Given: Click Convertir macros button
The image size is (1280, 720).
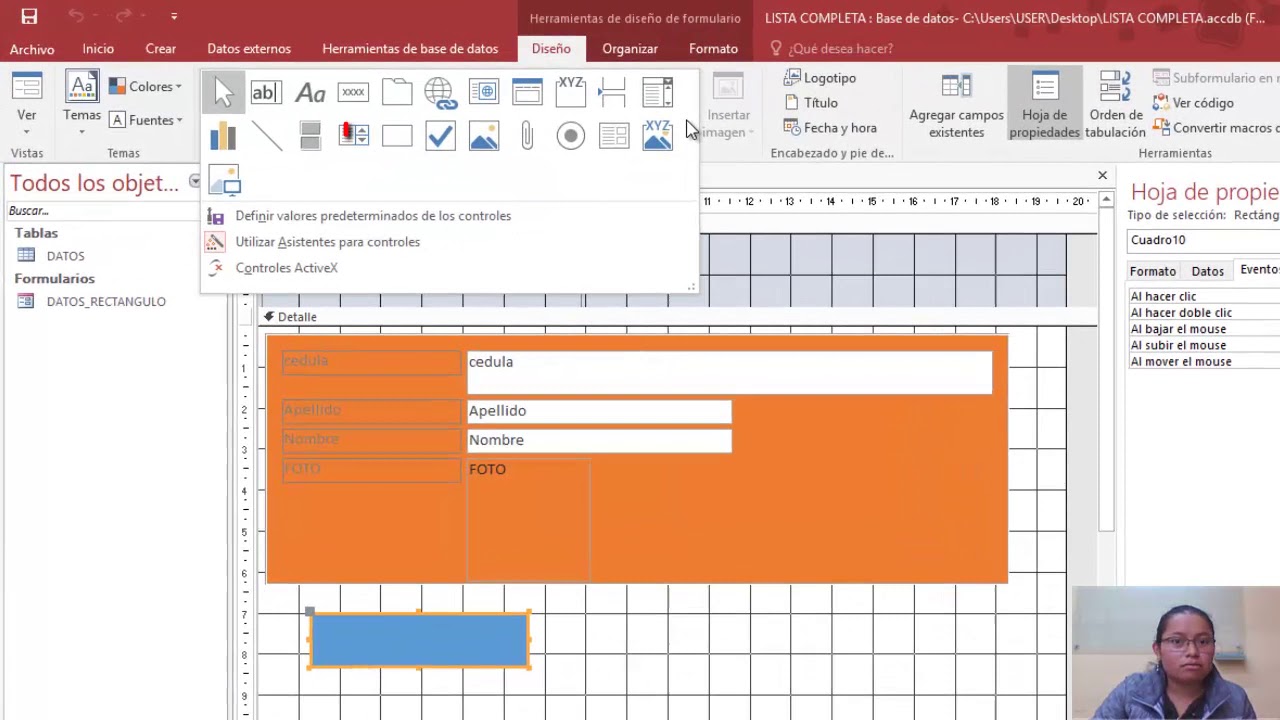Looking at the screenshot, I should [1216, 128].
